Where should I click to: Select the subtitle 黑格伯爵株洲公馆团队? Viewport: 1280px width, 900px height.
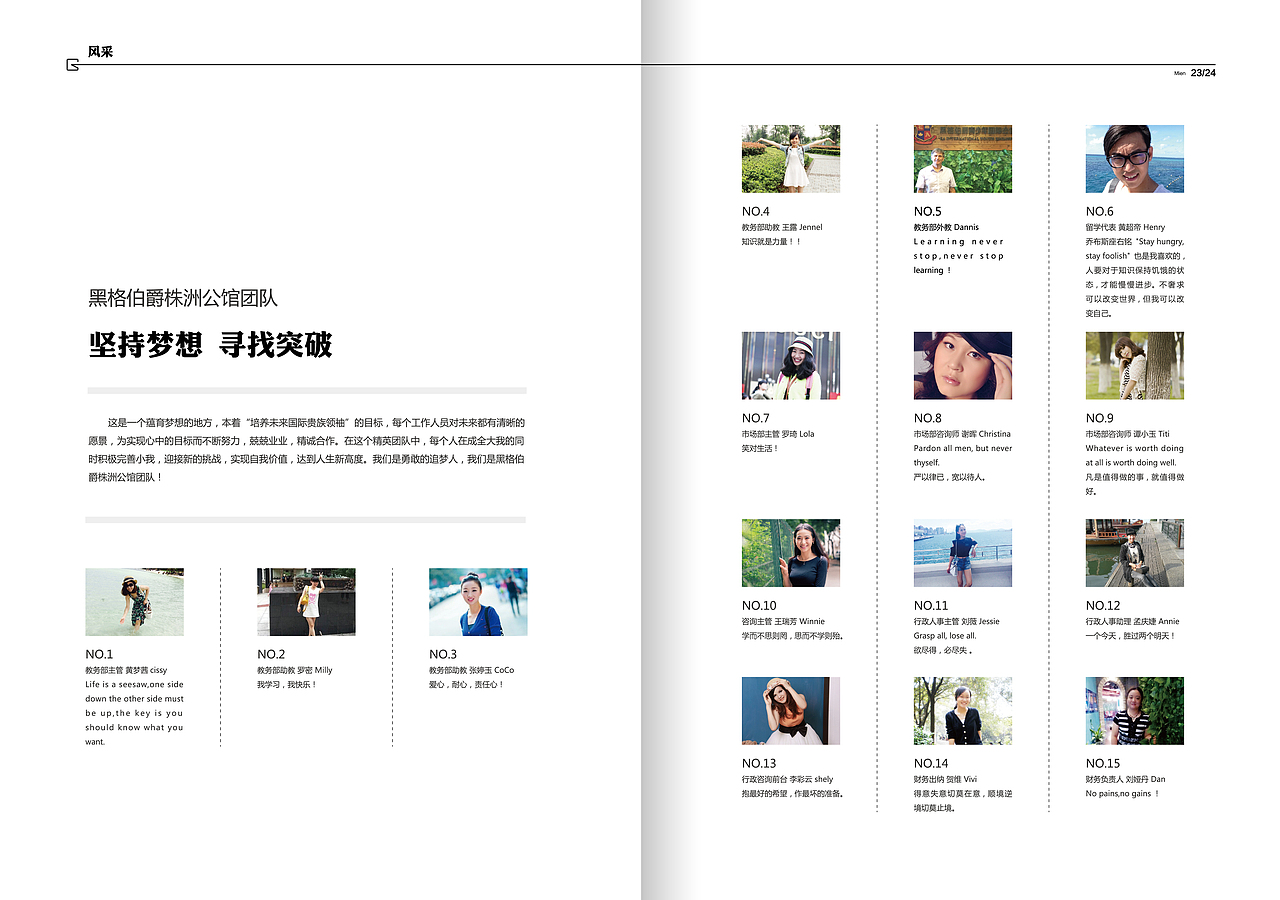[183, 297]
